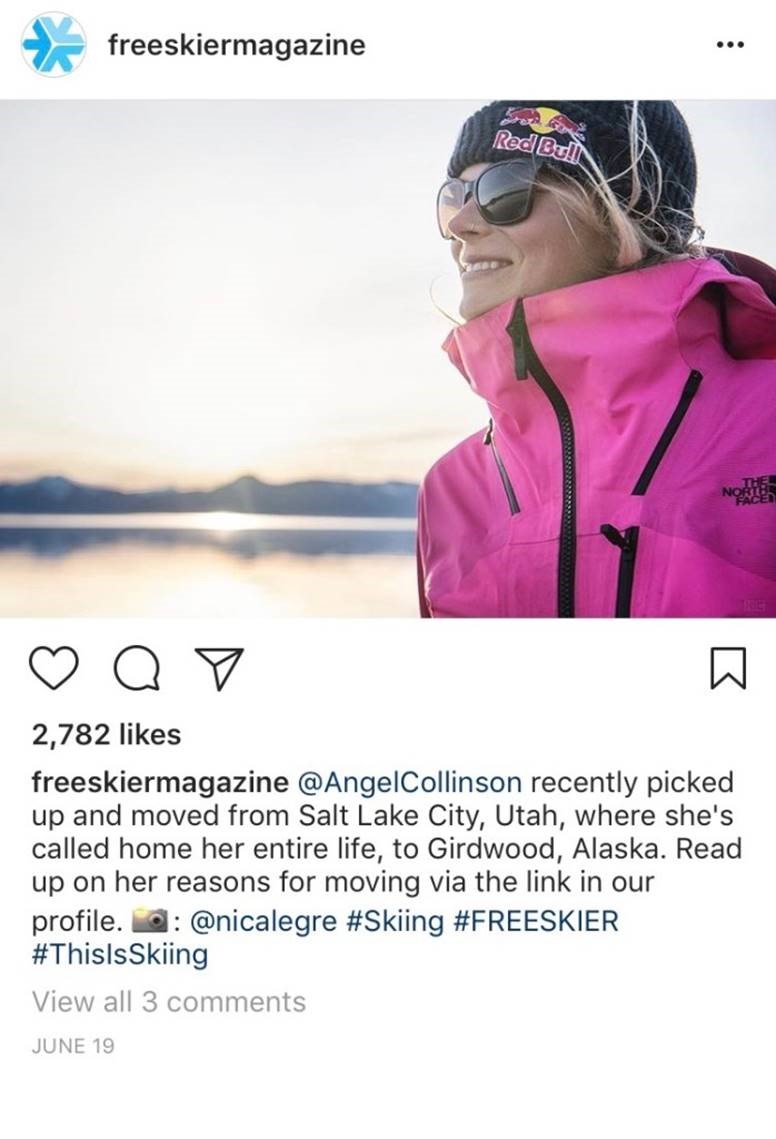Click the camera emoji in the caption
The image size is (776, 1139).
(x=149, y=922)
